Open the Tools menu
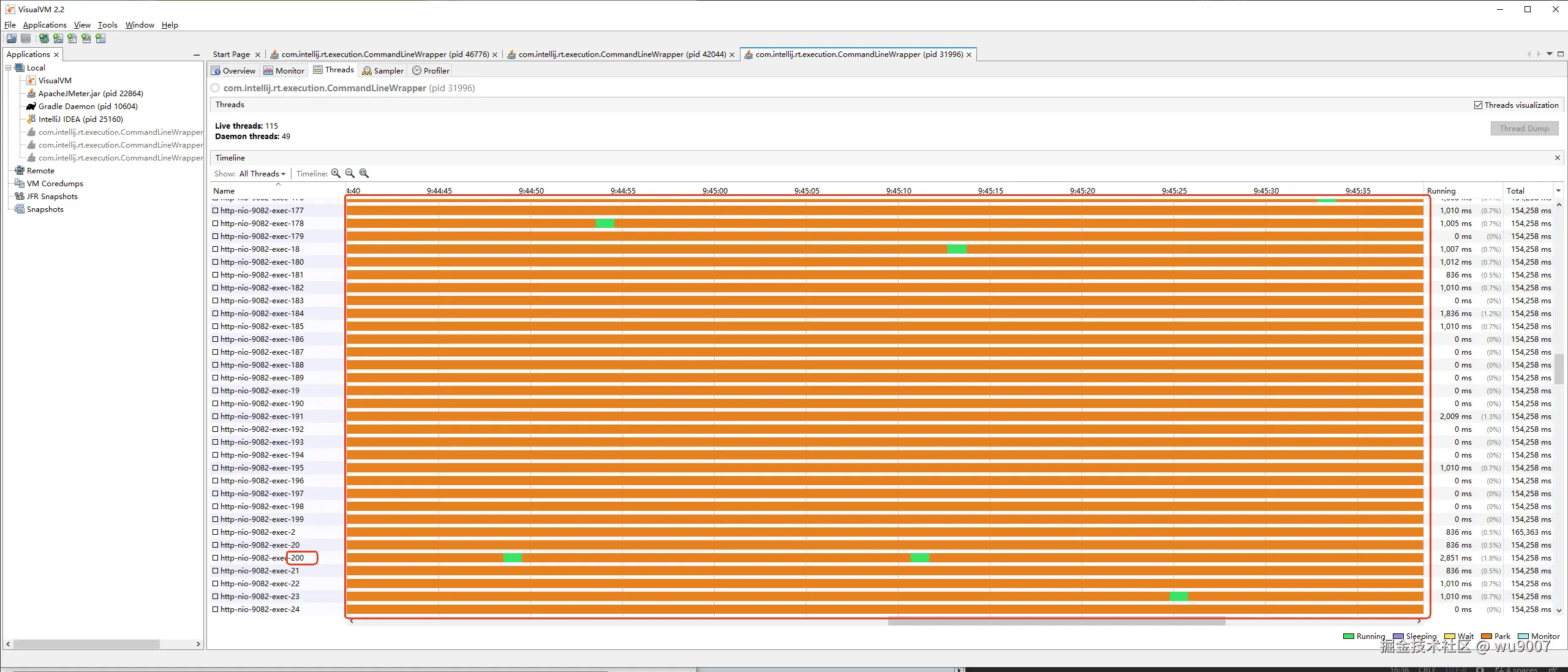 coord(107,25)
